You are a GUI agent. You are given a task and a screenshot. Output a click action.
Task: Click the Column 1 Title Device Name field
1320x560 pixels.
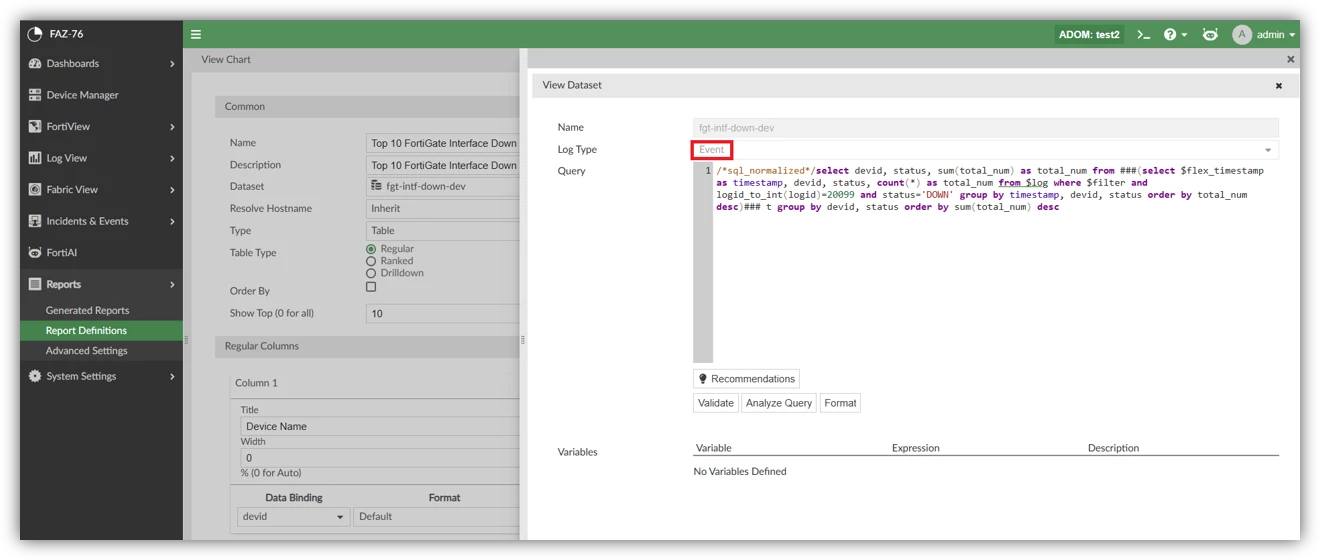(x=380, y=426)
